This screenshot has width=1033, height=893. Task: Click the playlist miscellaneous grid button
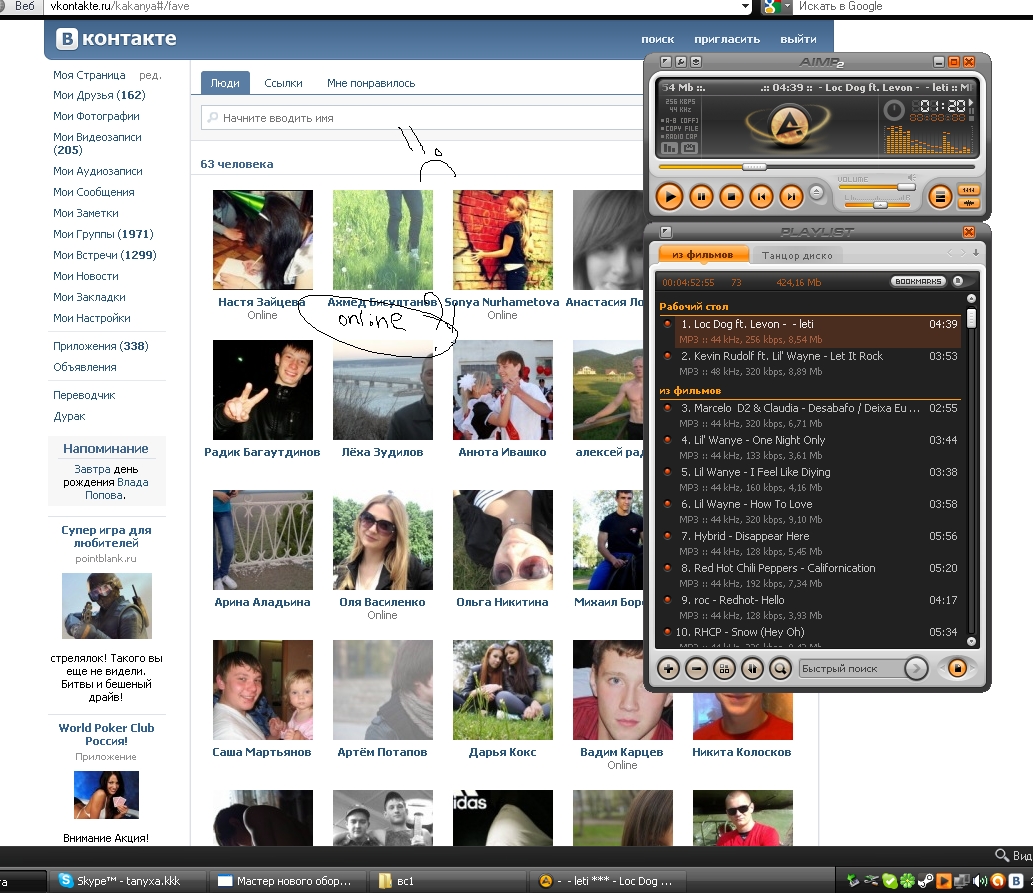(x=724, y=669)
